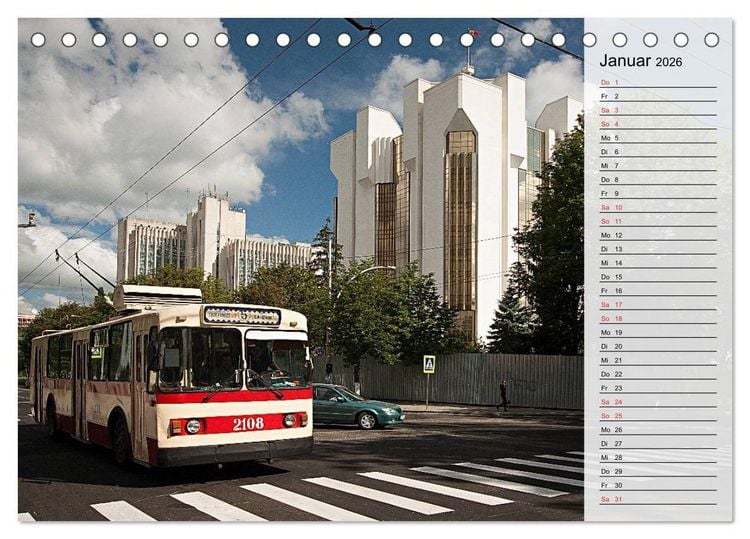Viewport: 750px width, 539px height.
Task: Click the calendar row 'Do 29'
Action: point(658,471)
